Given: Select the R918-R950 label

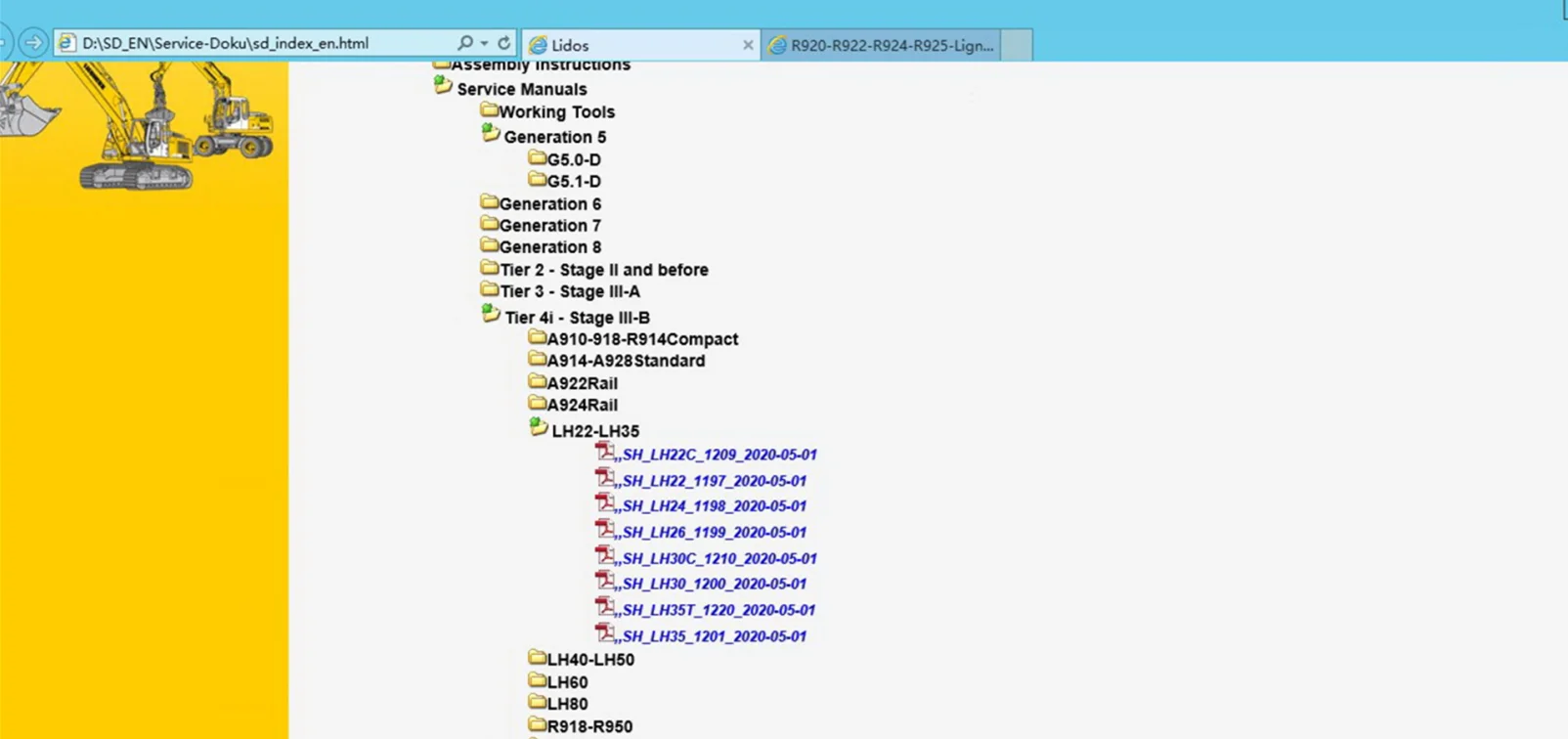Looking at the screenshot, I should click(589, 726).
